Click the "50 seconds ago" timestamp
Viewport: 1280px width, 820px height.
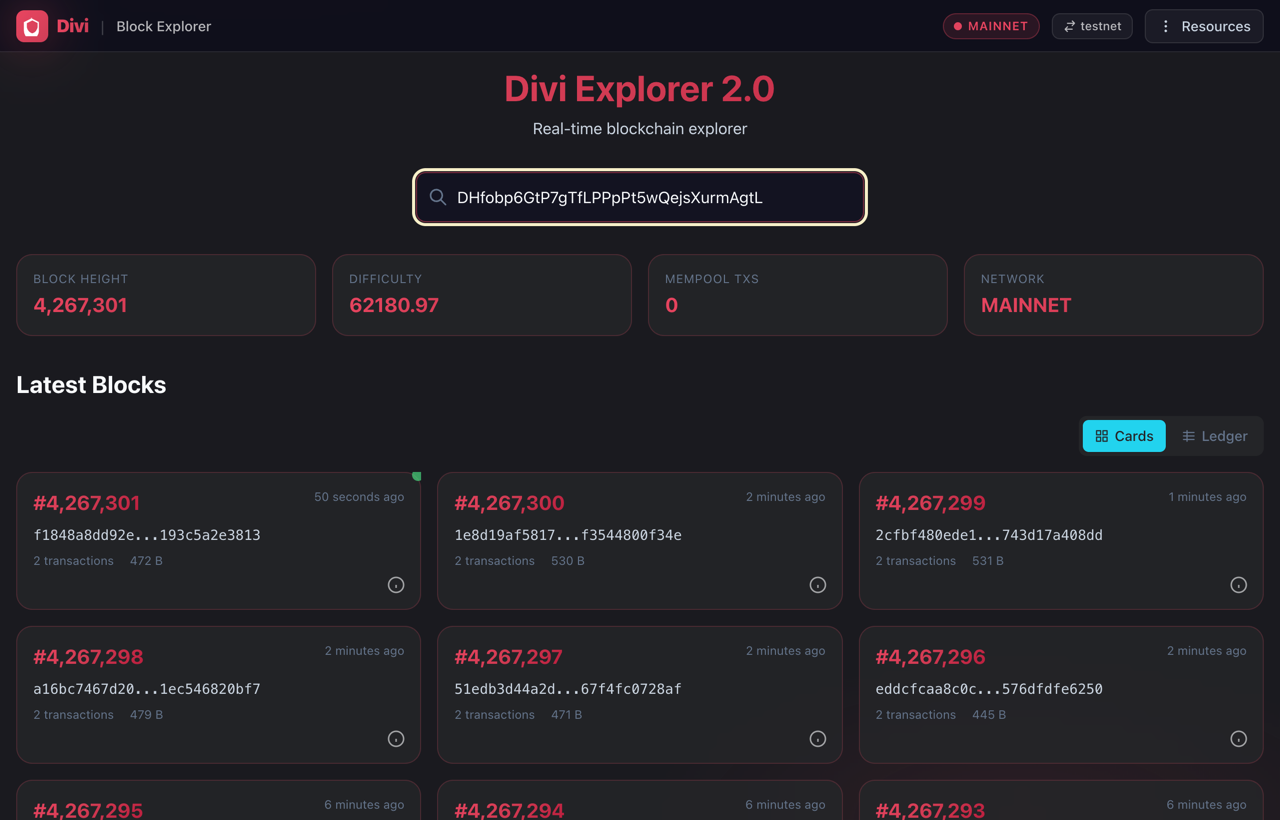pyautogui.click(x=359, y=497)
